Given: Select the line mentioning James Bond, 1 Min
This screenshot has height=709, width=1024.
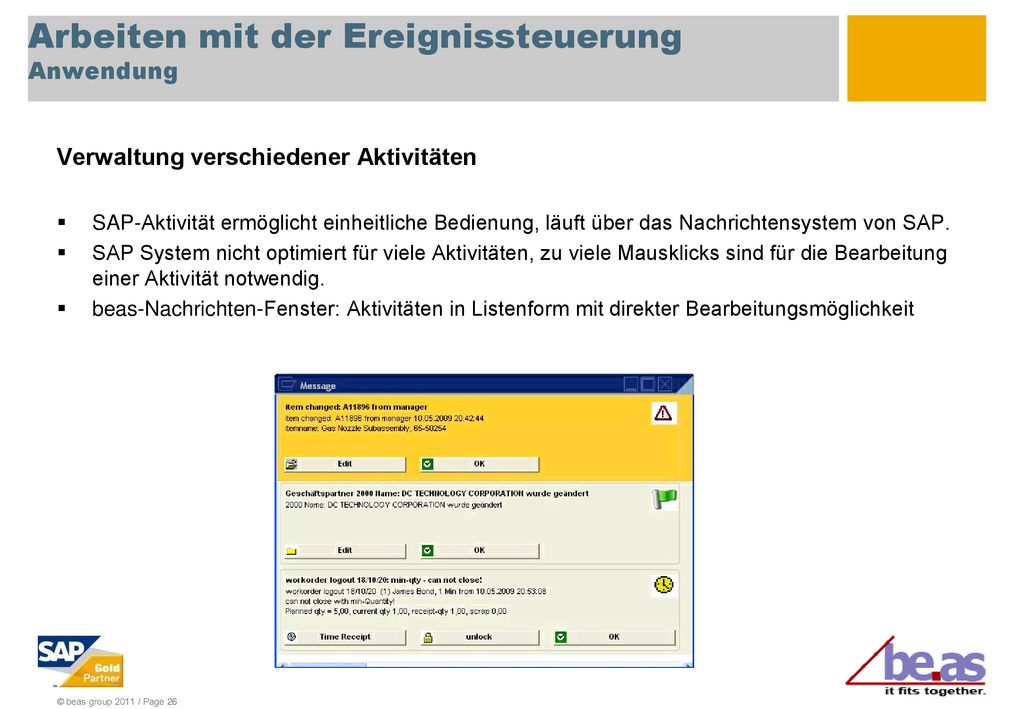Looking at the screenshot, I should coord(415,591).
